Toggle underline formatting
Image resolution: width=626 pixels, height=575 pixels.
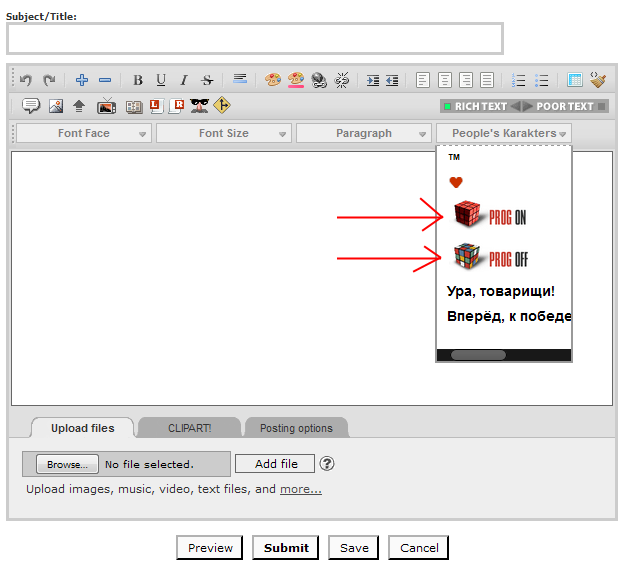(161, 80)
